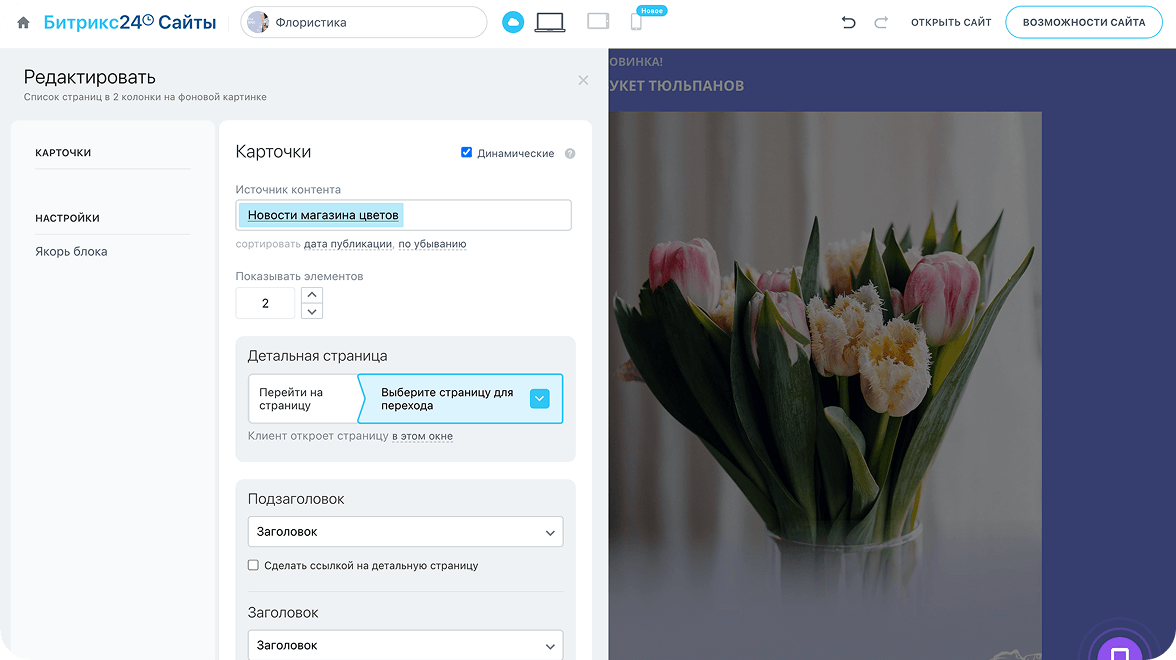
Task: Uncheck the Динамические checkbox
Action: (466, 153)
